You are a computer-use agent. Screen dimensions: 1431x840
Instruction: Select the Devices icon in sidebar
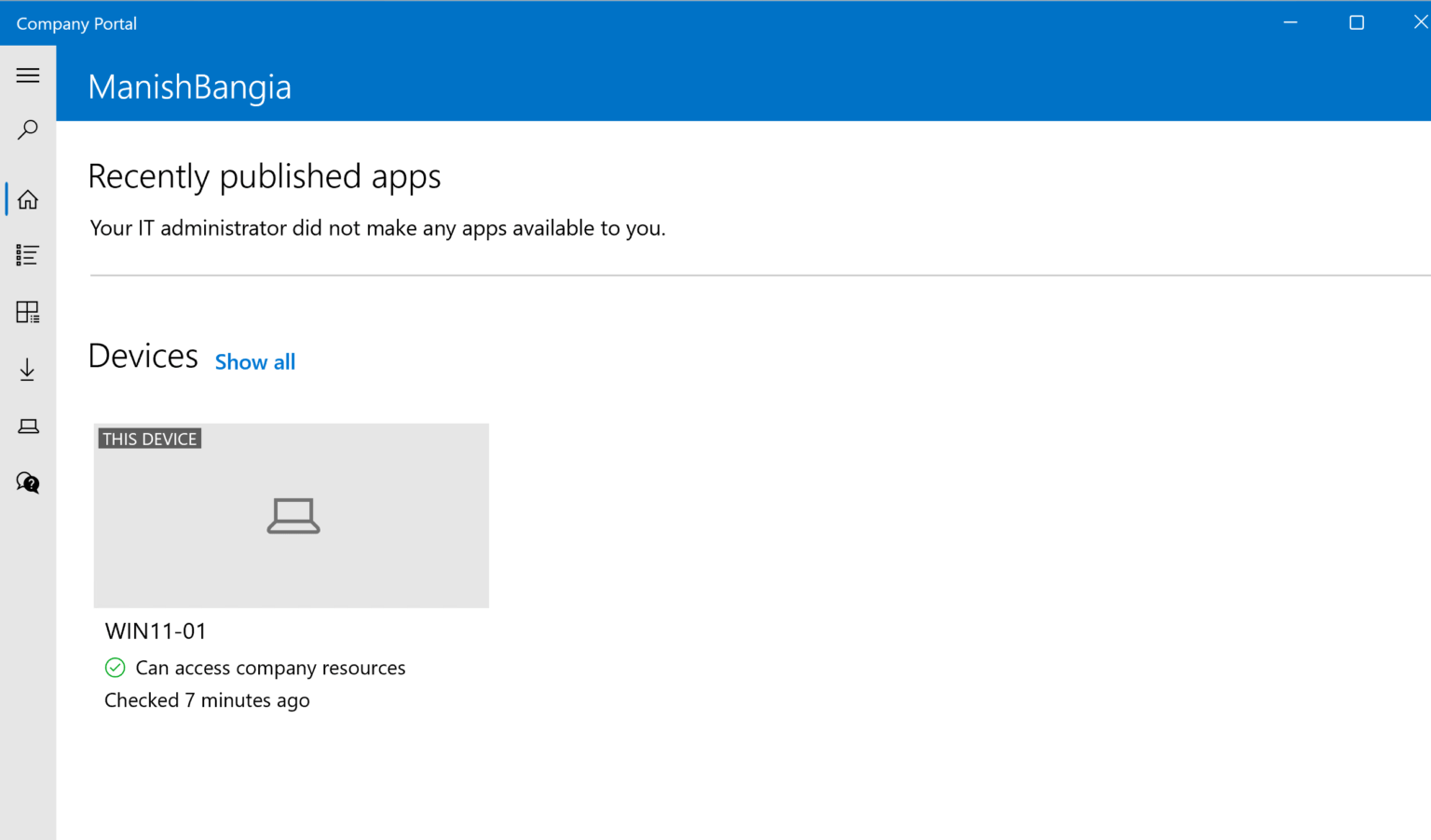pyautogui.click(x=28, y=426)
